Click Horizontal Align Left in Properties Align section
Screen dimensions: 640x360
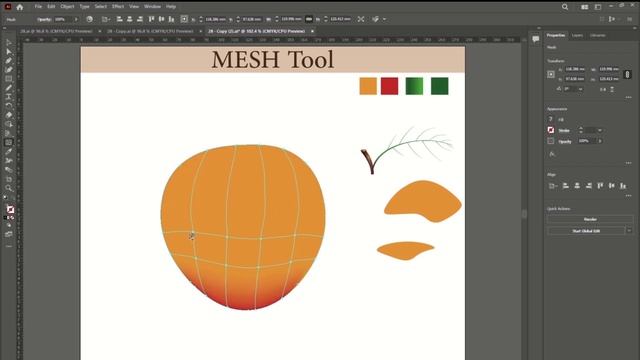[x=566, y=186]
